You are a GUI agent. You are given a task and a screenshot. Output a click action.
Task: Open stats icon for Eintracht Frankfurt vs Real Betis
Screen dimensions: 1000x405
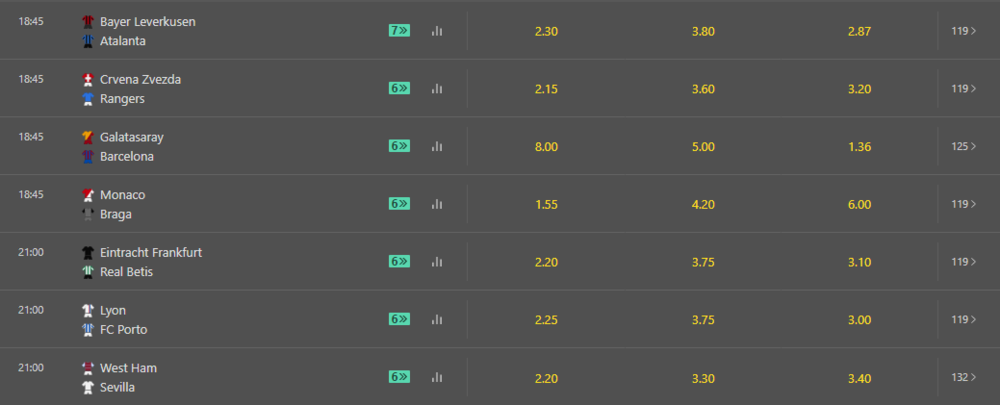tap(437, 261)
